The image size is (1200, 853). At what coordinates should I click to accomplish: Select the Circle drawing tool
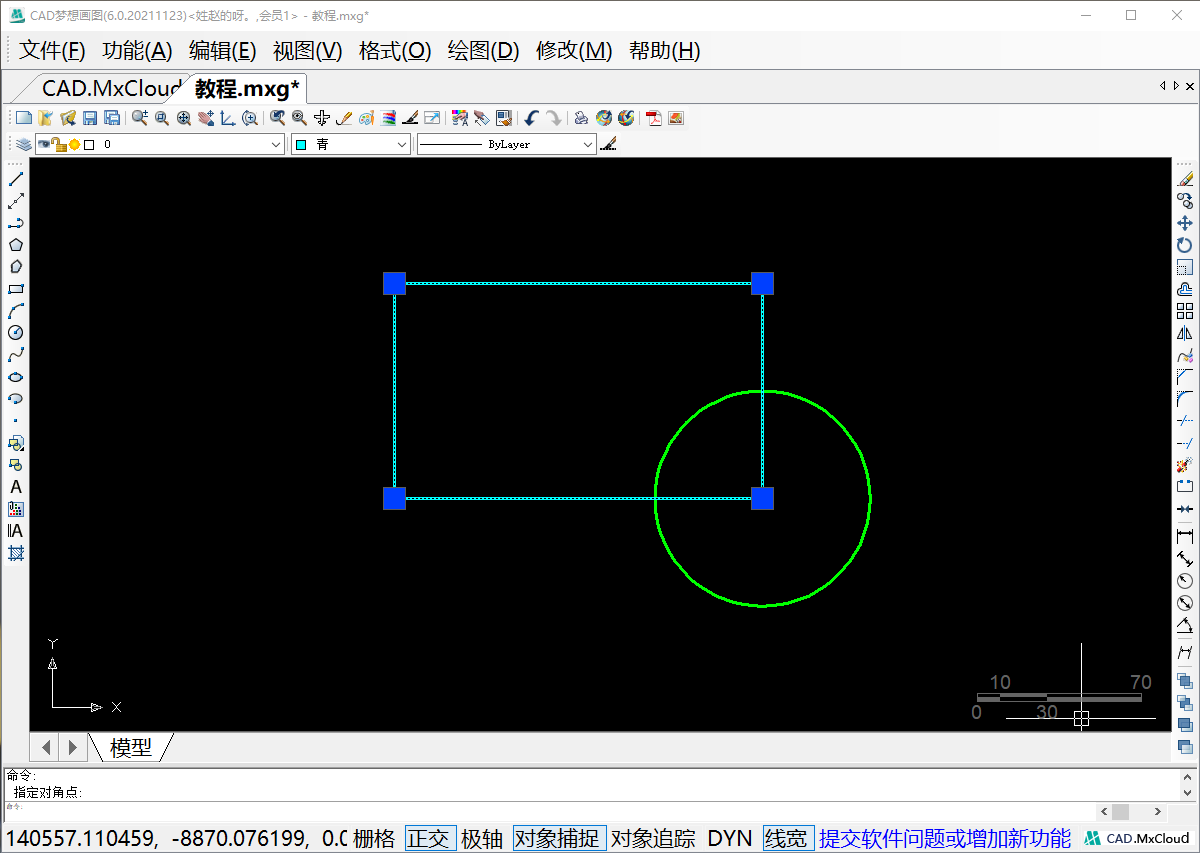[16, 333]
